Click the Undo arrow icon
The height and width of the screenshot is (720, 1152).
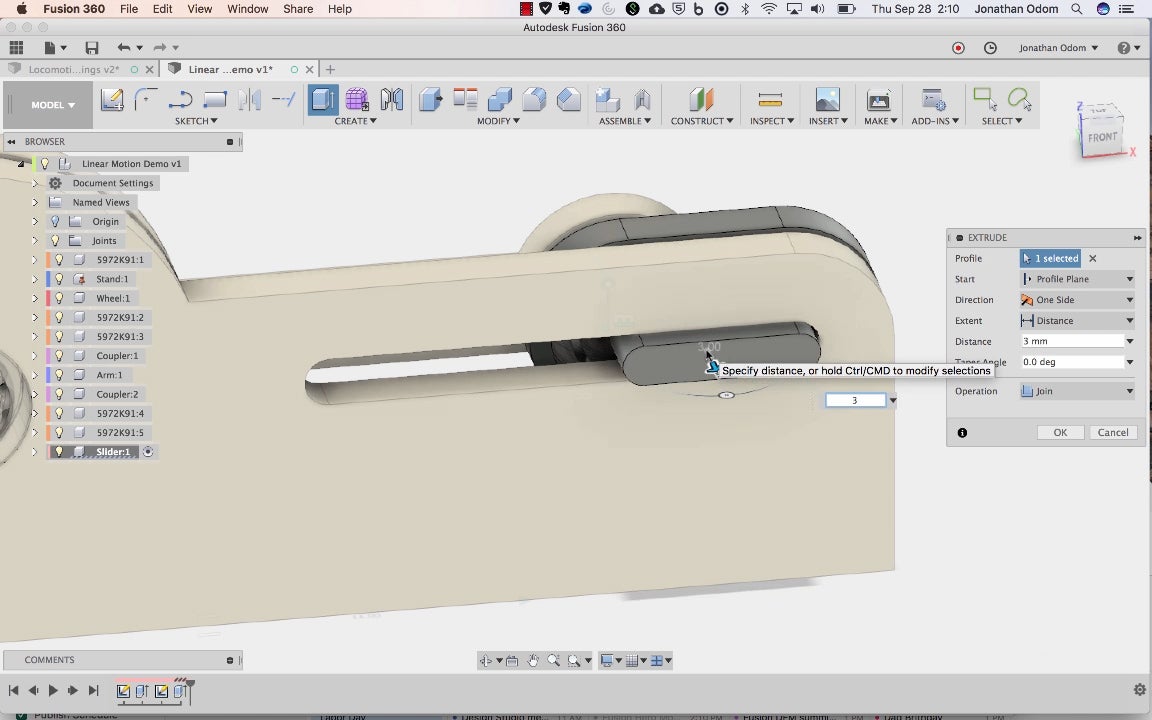(x=123, y=48)
